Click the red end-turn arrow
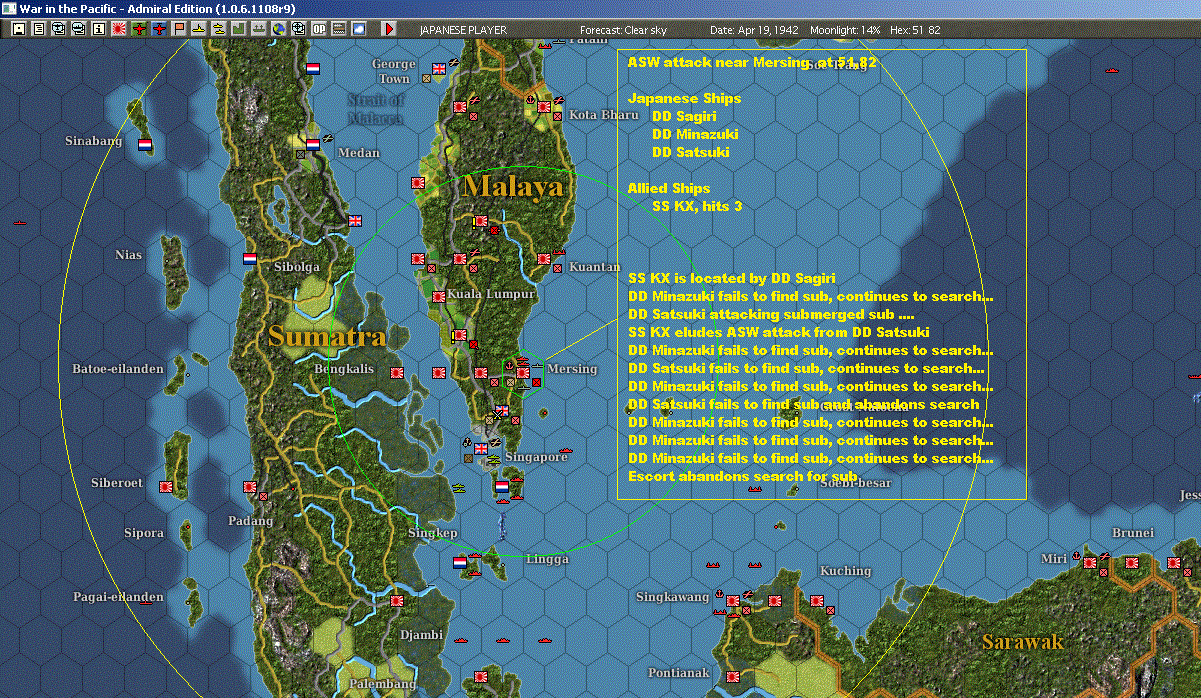Viewport: 1201px width, 698px height. (x=389, y=29)
